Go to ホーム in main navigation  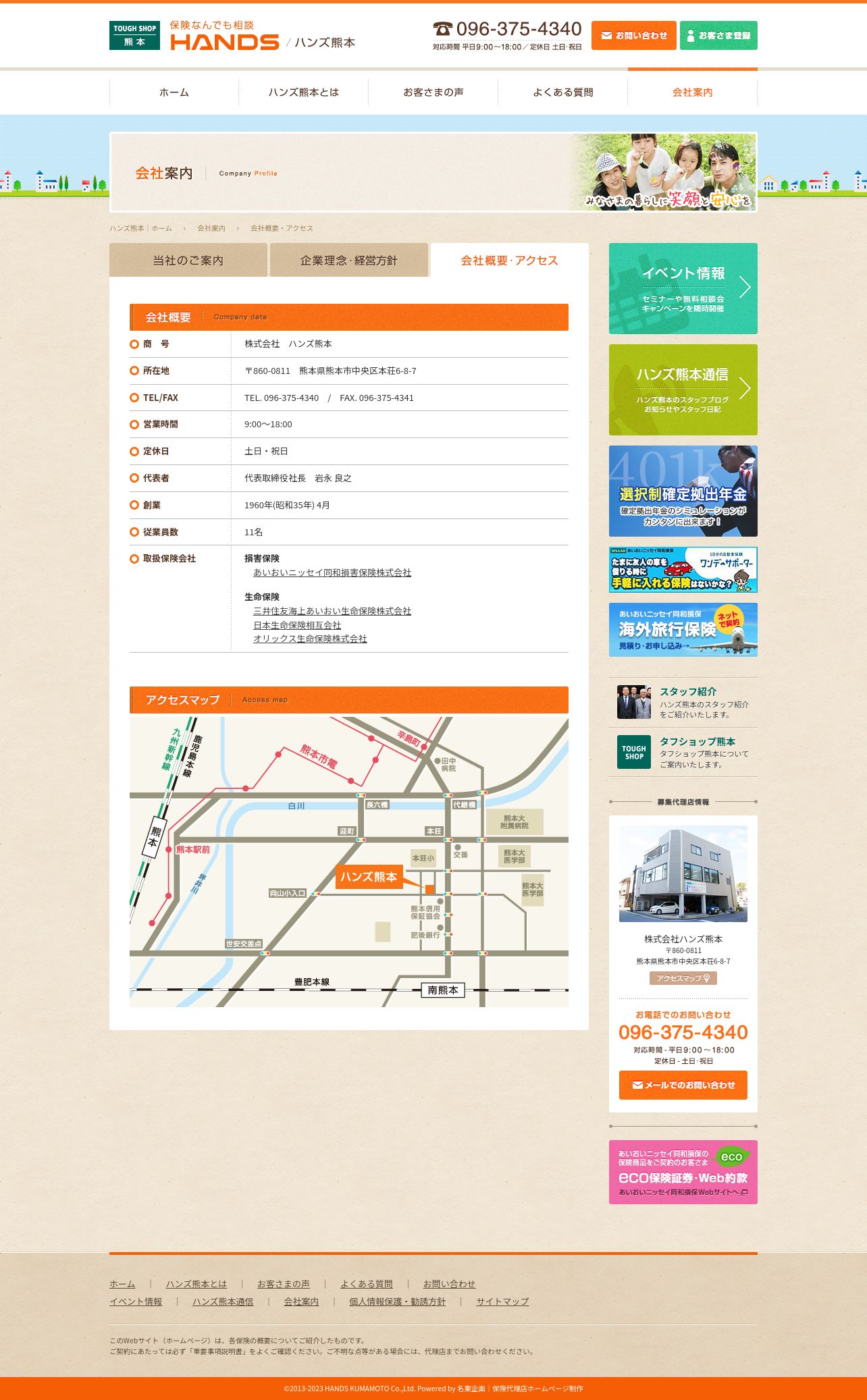(x=174, y=92)
